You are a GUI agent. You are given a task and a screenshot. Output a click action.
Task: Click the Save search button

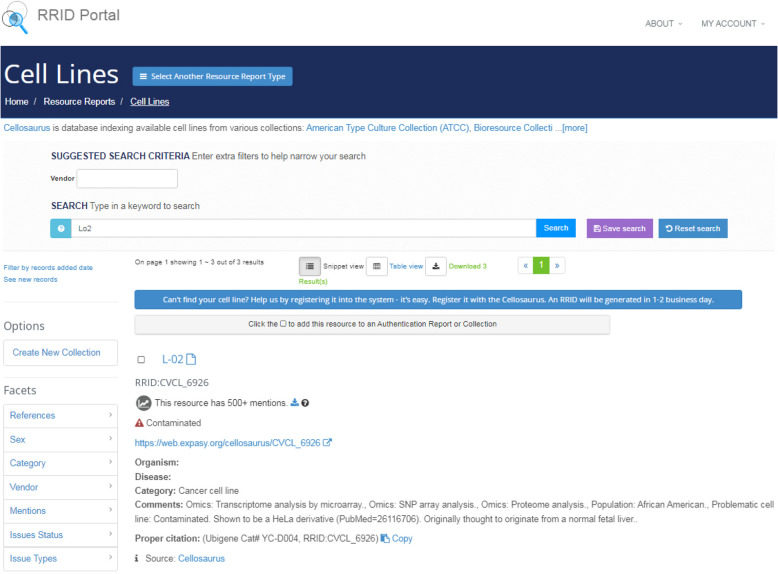[x=619, y=228]
